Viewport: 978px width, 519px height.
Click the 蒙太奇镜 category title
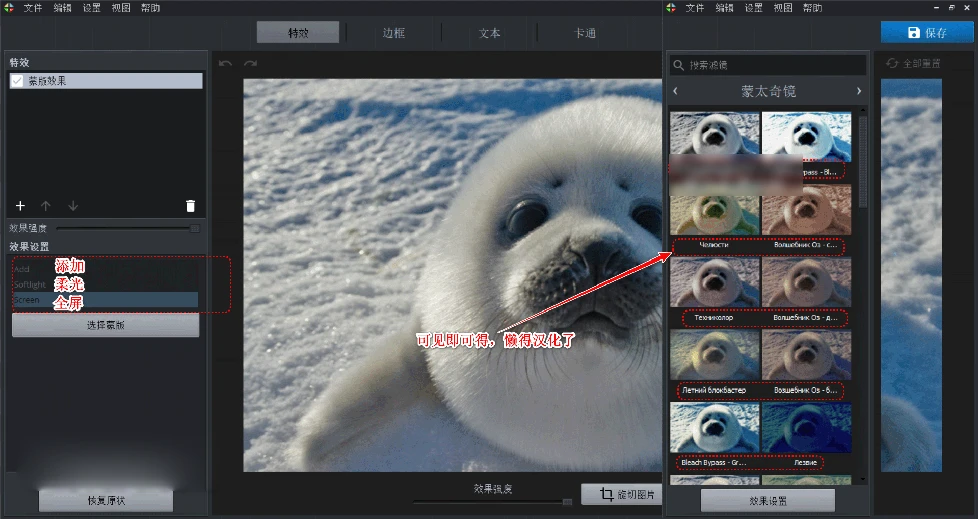pyautogui.click(x=768, y=91)
